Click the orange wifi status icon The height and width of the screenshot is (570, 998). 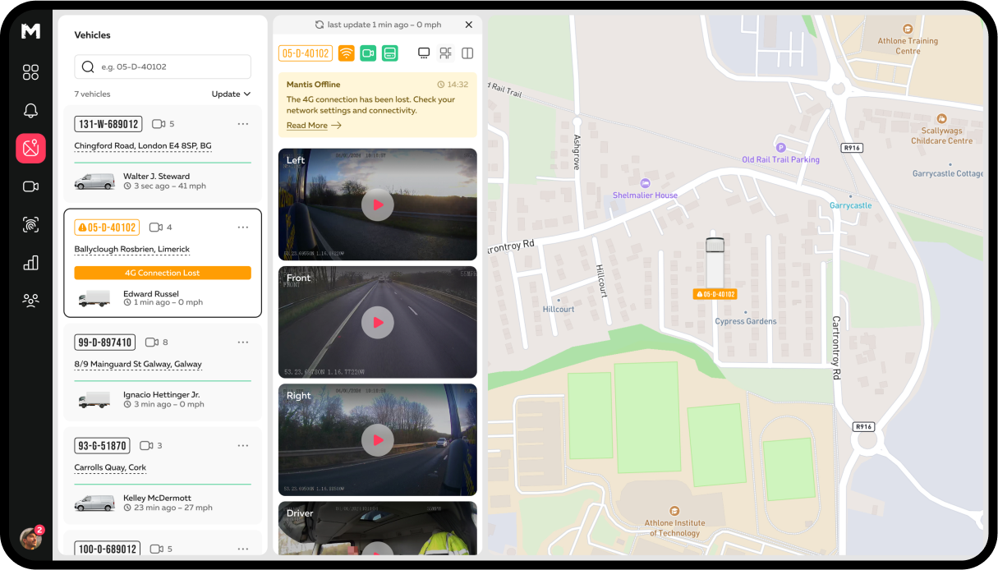click(346, 53)
